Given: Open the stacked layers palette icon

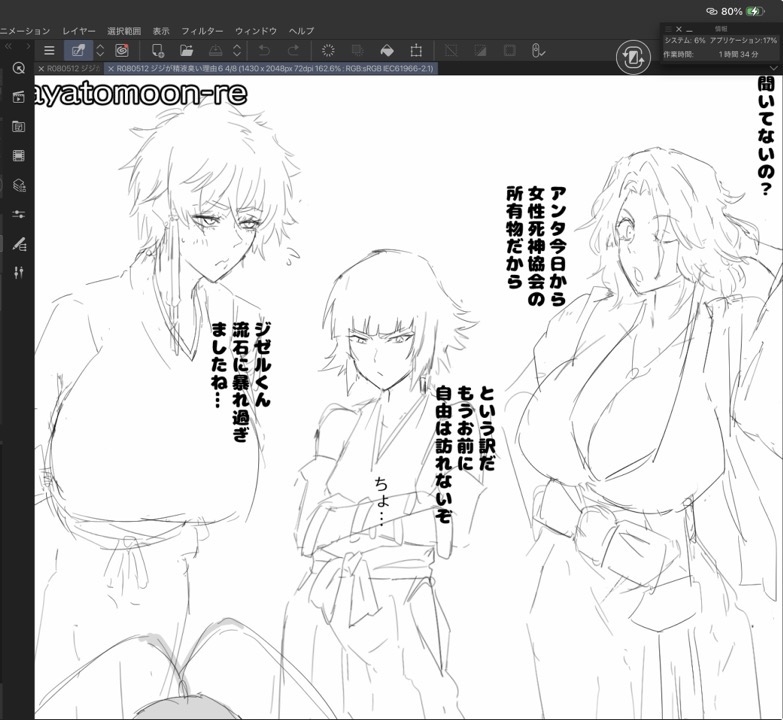Looking at the screenshot, I should pyautogui.click(x=18, y=185).
